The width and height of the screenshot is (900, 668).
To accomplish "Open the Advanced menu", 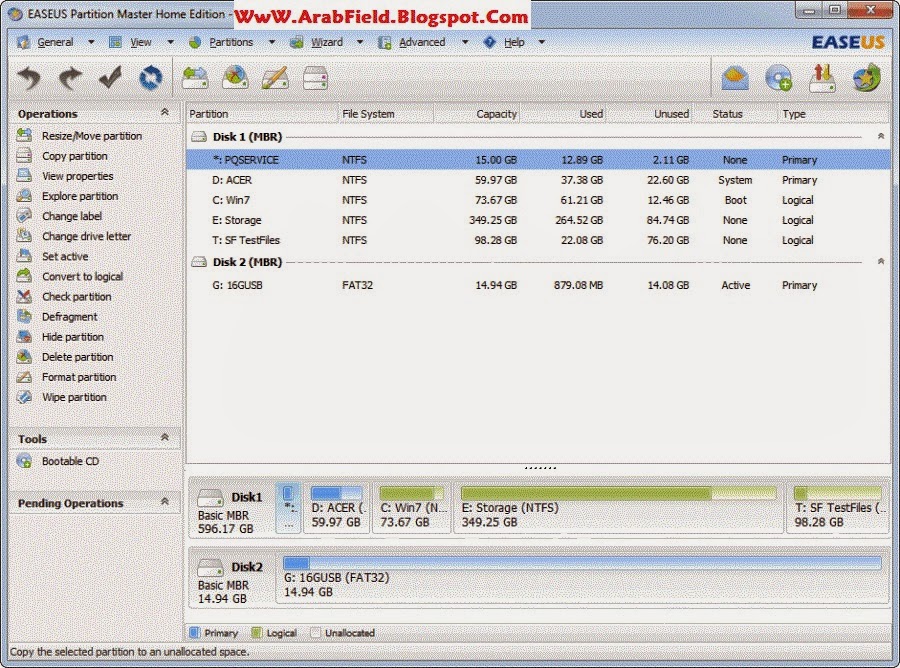I will pos(422,42).
